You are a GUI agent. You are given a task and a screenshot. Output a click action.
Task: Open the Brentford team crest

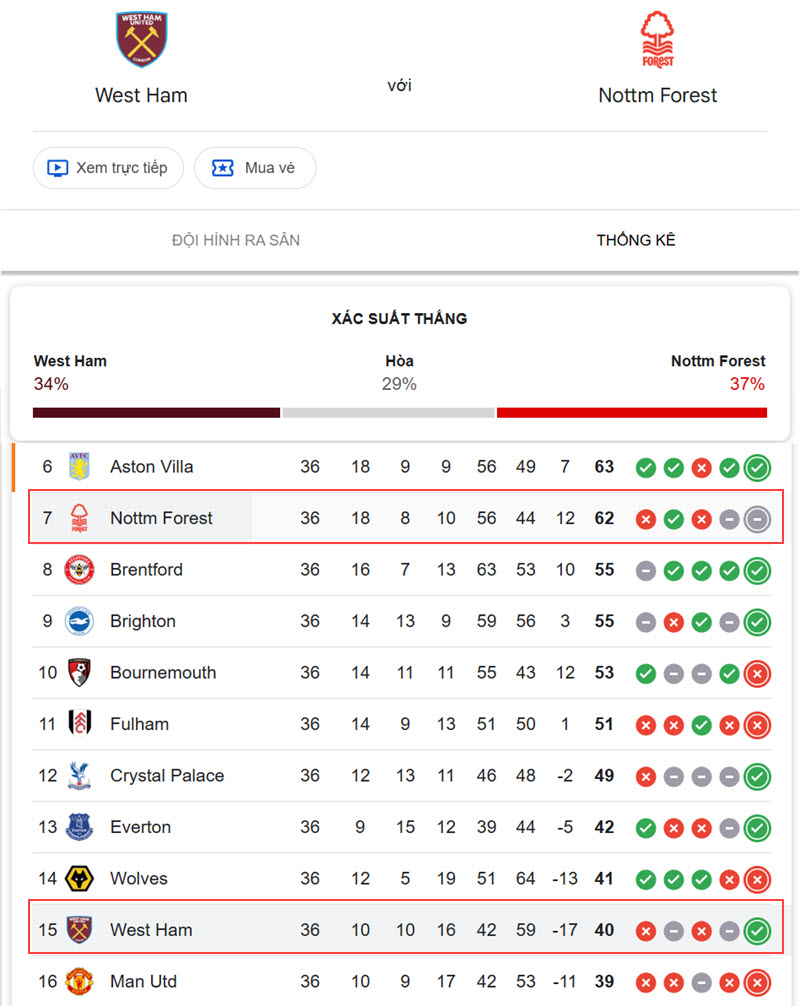pos(80,570)
